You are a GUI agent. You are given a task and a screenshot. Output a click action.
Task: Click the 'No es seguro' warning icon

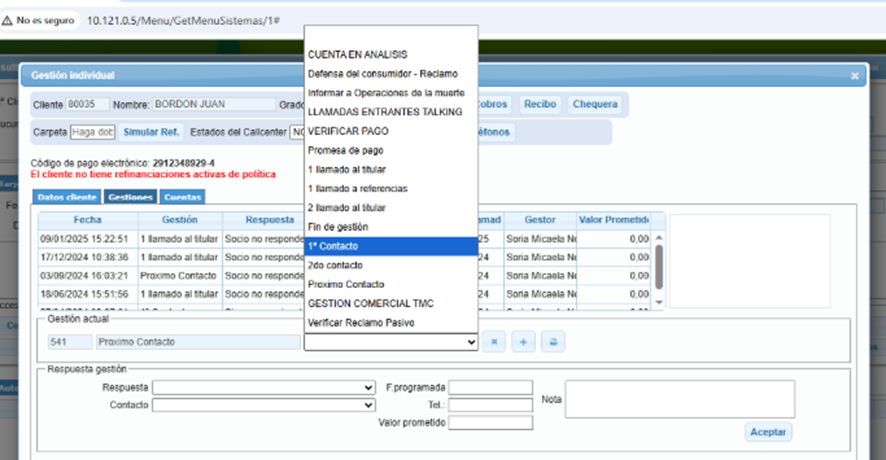[x=8, y=20]
